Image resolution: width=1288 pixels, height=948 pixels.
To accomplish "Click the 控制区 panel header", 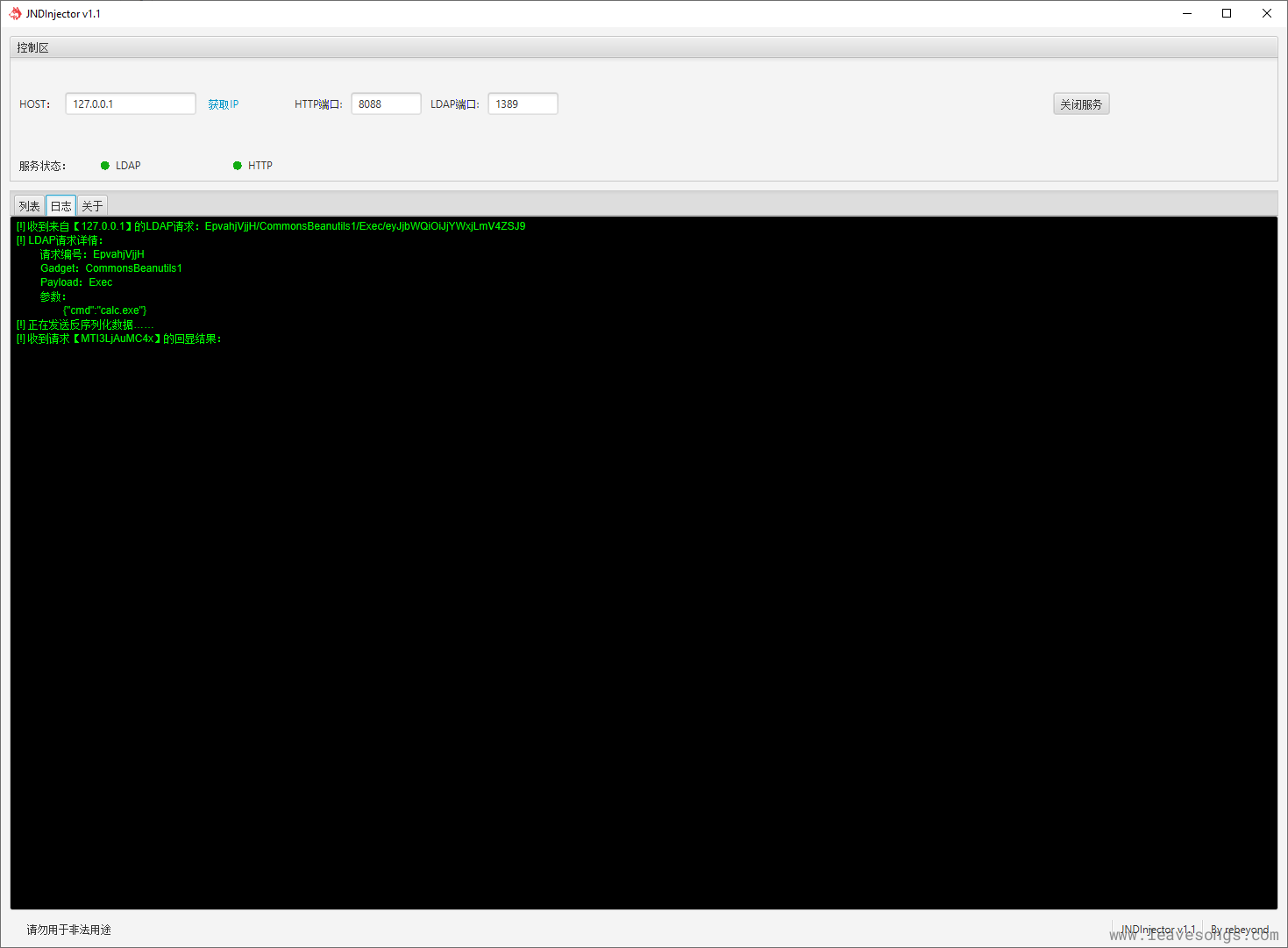I will 33,48.
